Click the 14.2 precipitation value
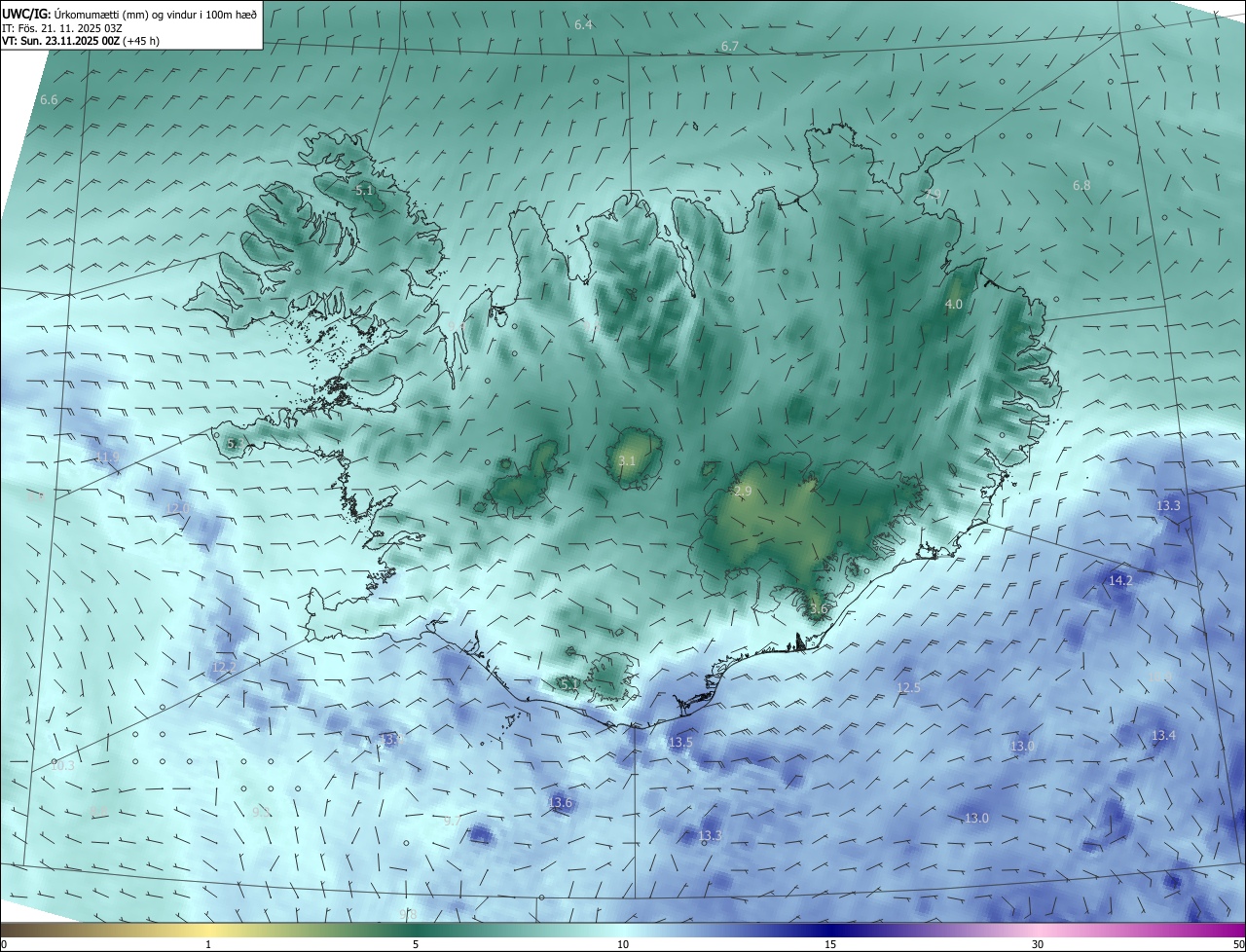Image resolution: width=1246 pixels, height=952 pixels. click(x=1120, y=581)
